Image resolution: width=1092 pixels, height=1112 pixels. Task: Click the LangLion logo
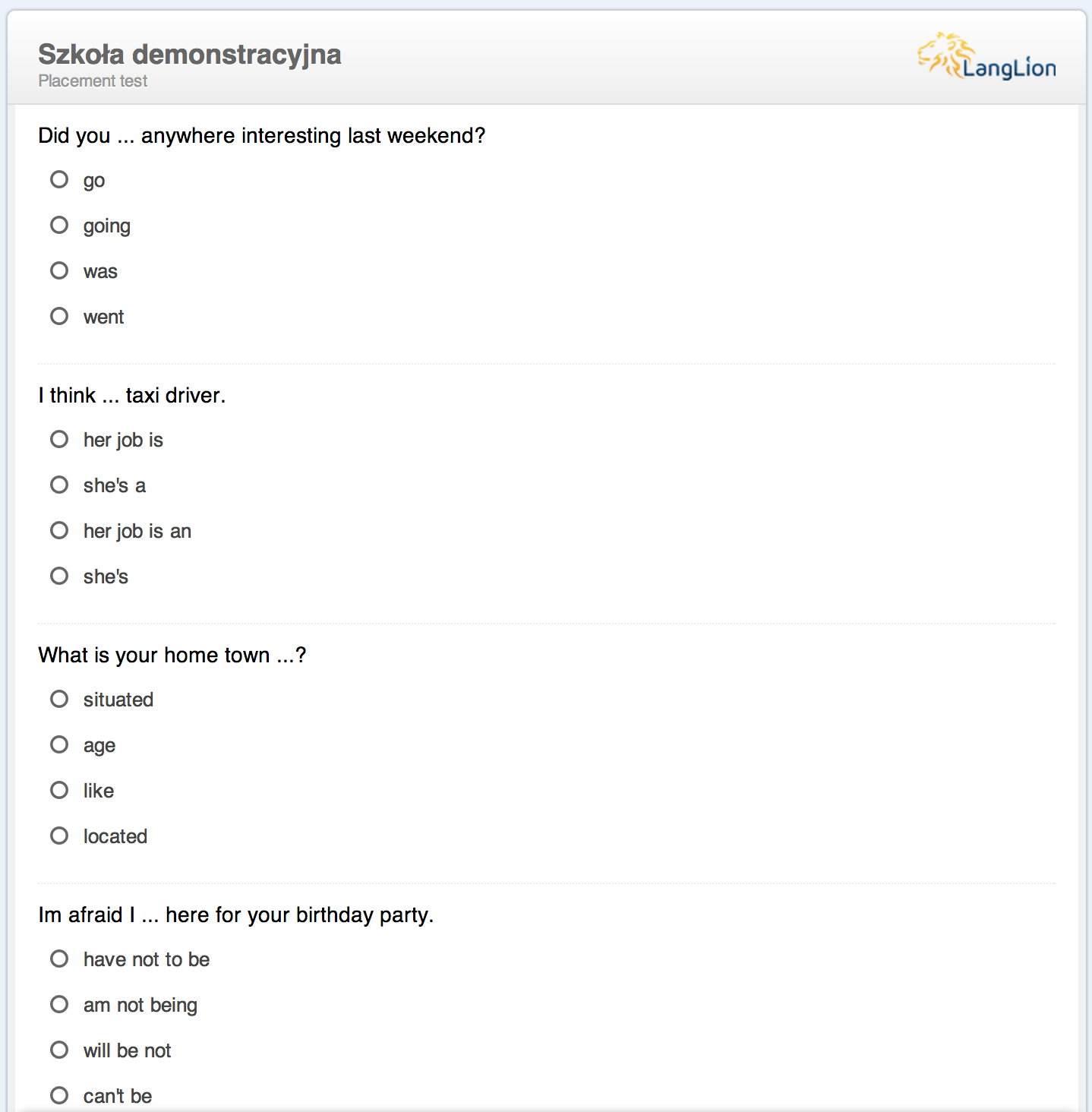click(986, 57)
